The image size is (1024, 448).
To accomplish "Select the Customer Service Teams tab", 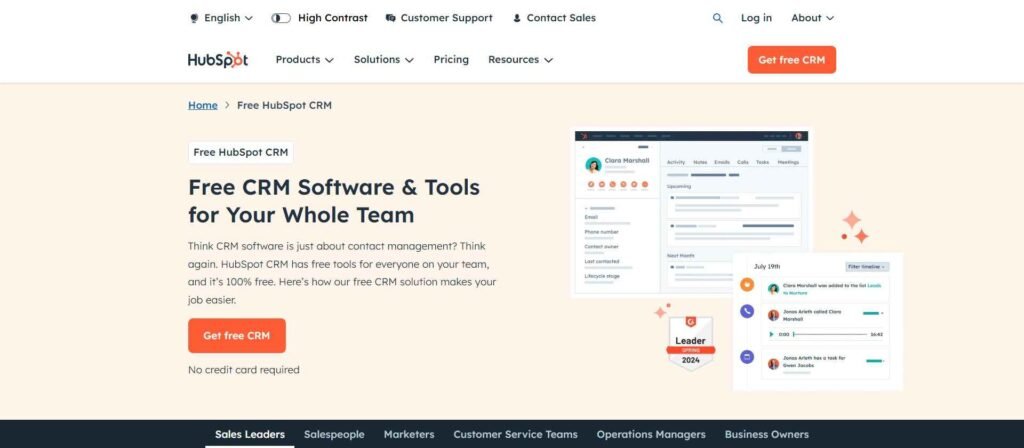I will point(515,434).
